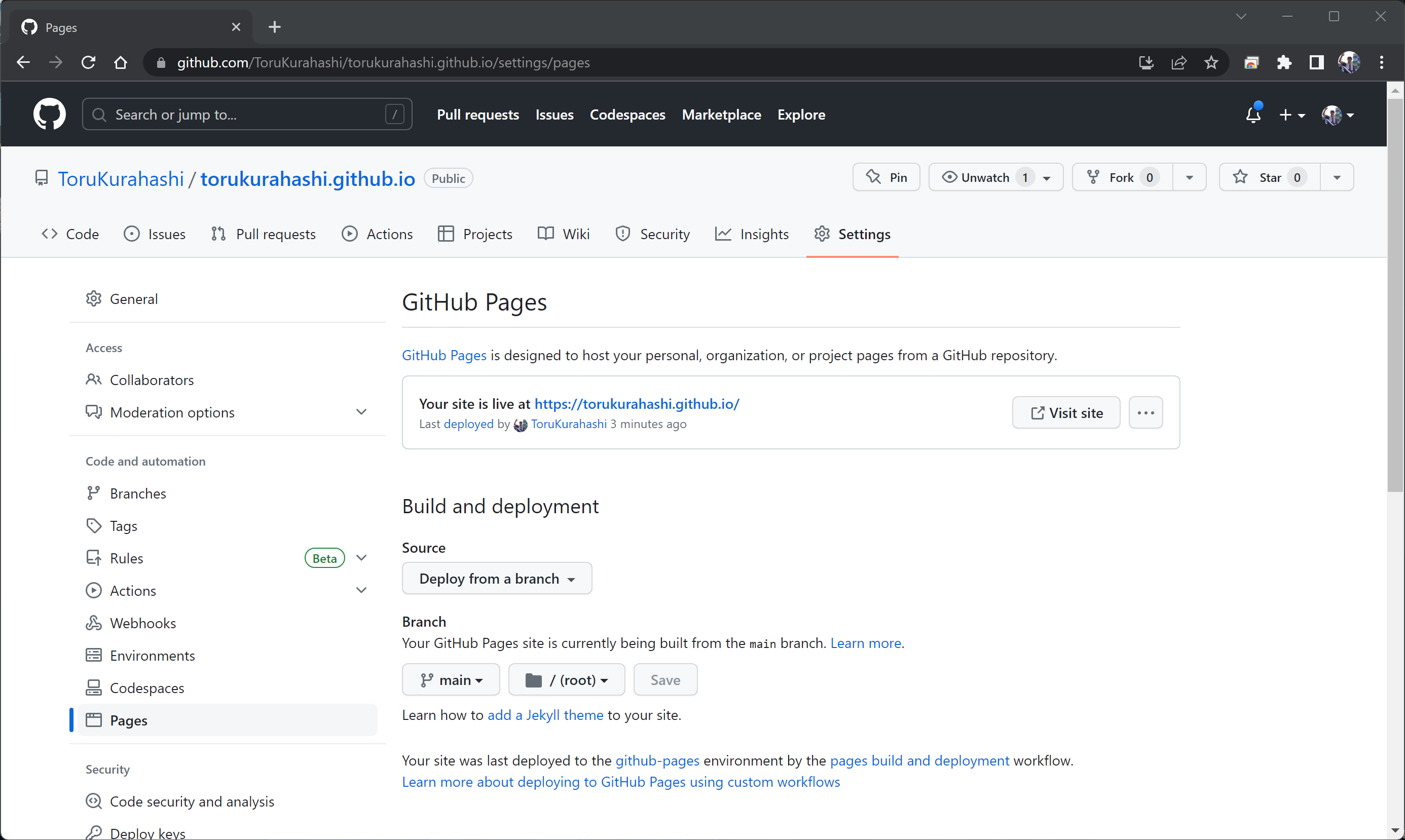
Task: Open the user avatar dropdown in GitHub header
Action: coord(1338,115)
